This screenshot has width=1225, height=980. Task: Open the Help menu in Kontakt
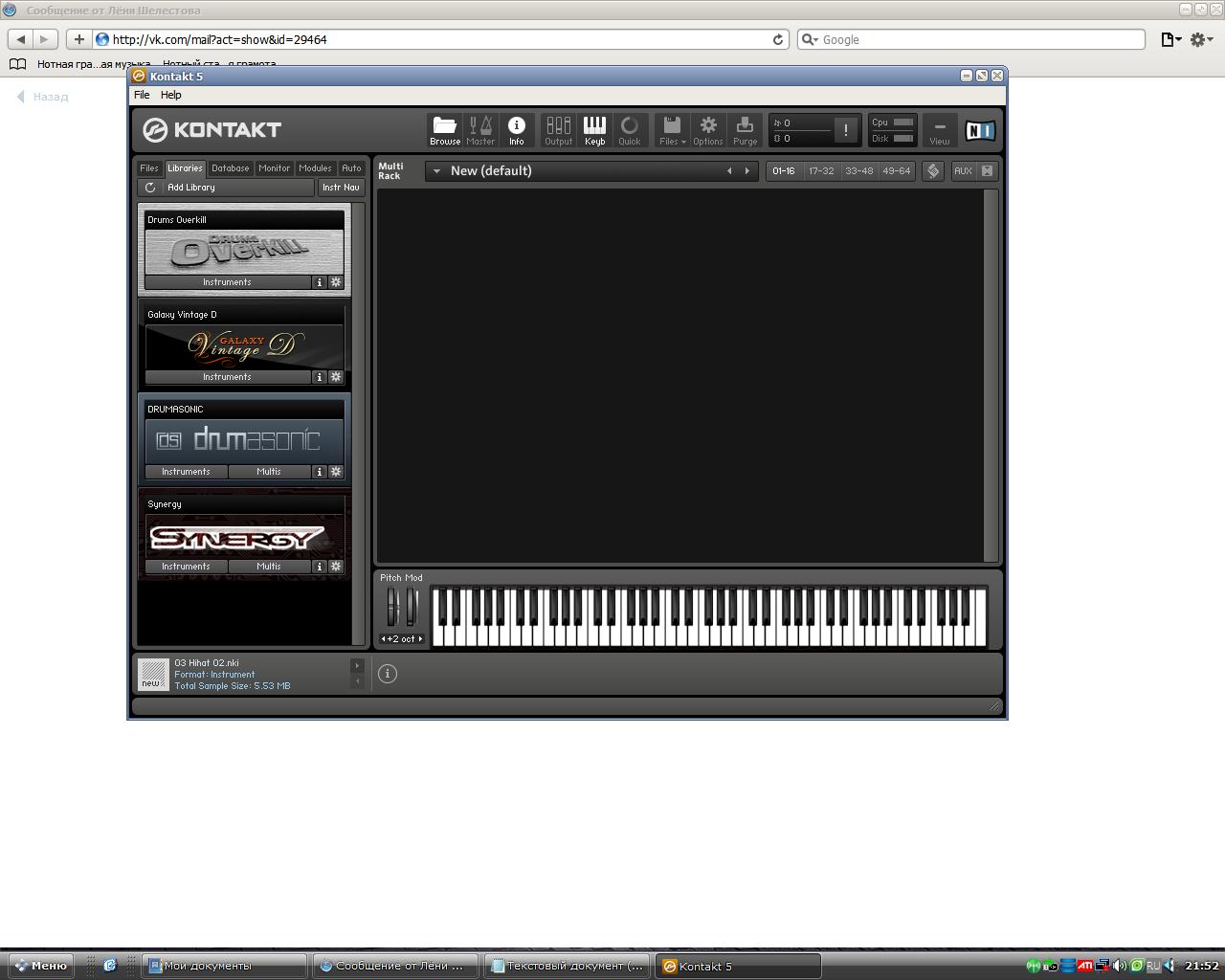(x=171, y=95)
